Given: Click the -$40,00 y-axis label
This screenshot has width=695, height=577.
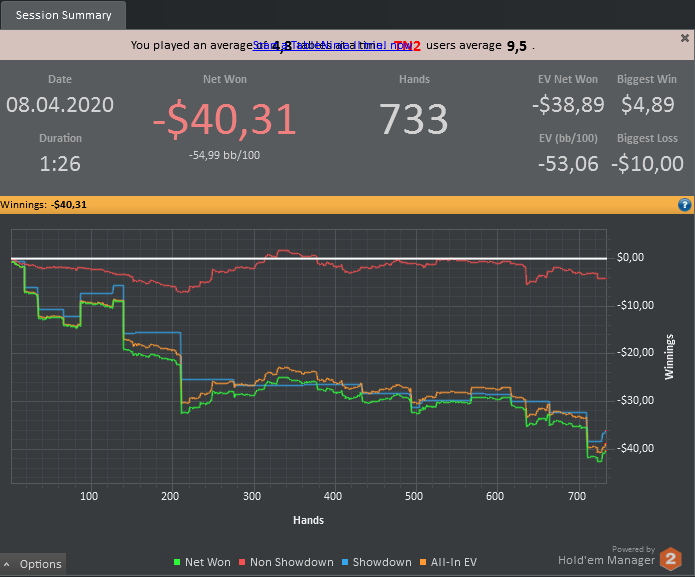Looking at the screenshot, I should tap(635, 448).
